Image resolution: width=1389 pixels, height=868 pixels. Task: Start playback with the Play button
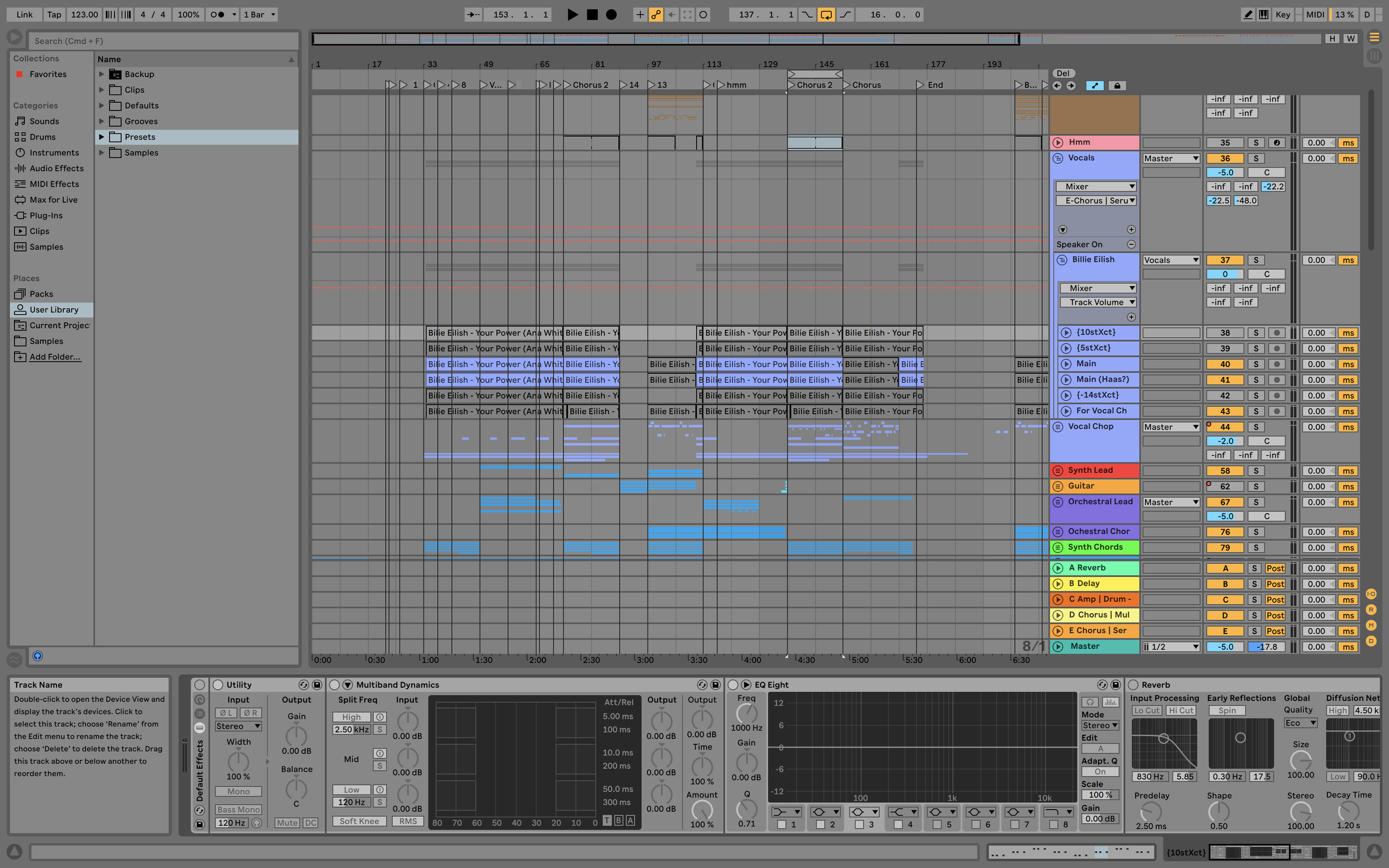572,14
